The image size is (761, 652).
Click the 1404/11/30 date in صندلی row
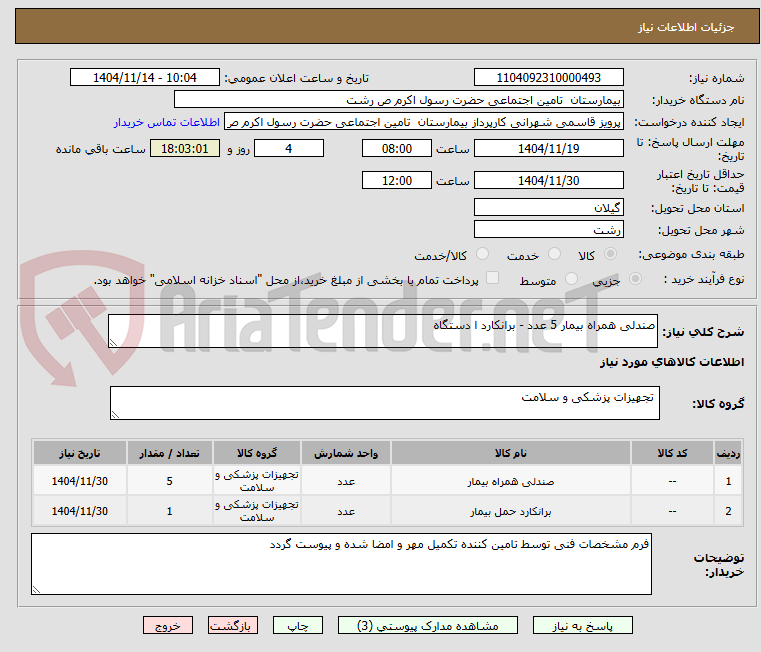click(x=80, y=481)
